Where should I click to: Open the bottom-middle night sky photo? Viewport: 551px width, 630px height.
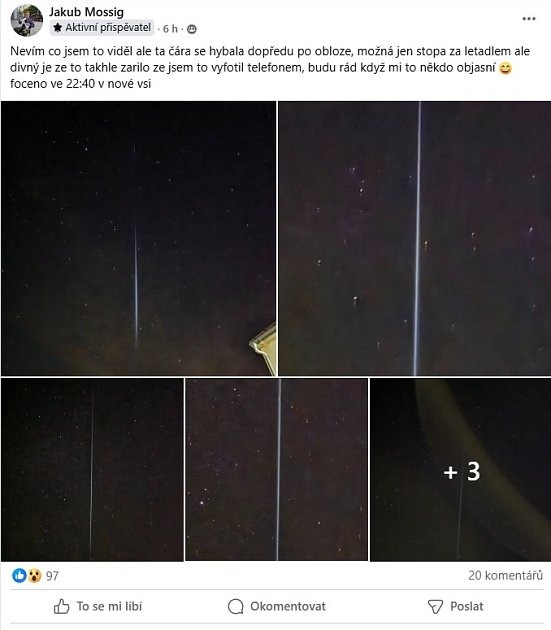pos(277,470)
